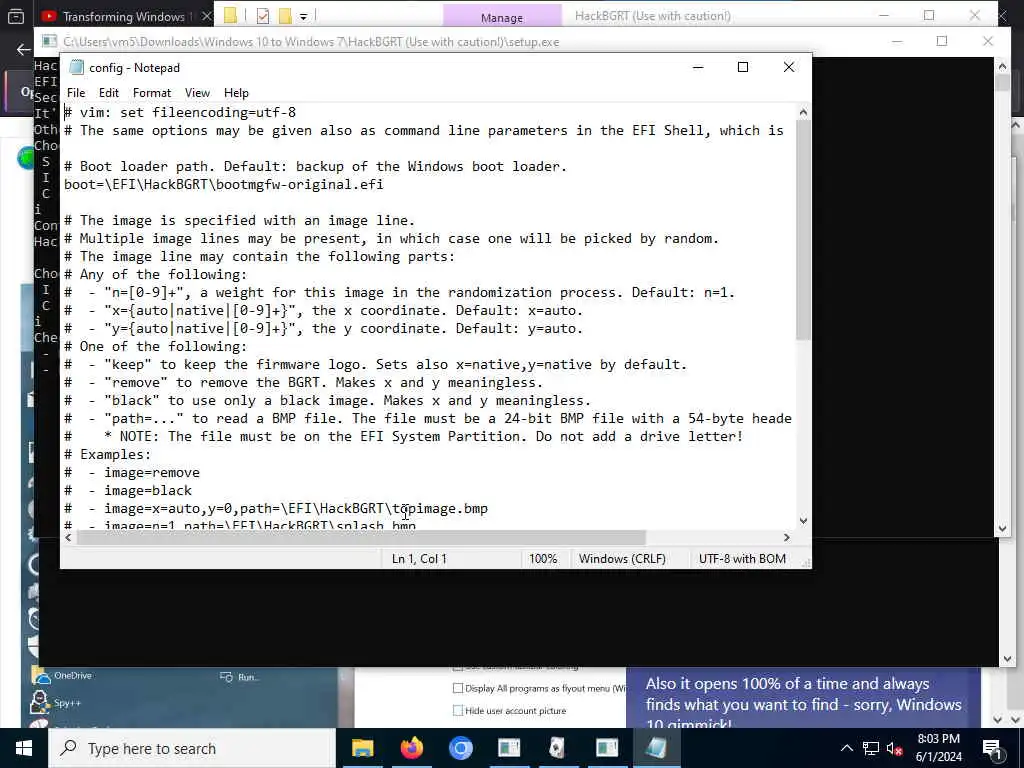Select the Manage tab in File Explorer
1024x768 pixels.
(502, 18)
